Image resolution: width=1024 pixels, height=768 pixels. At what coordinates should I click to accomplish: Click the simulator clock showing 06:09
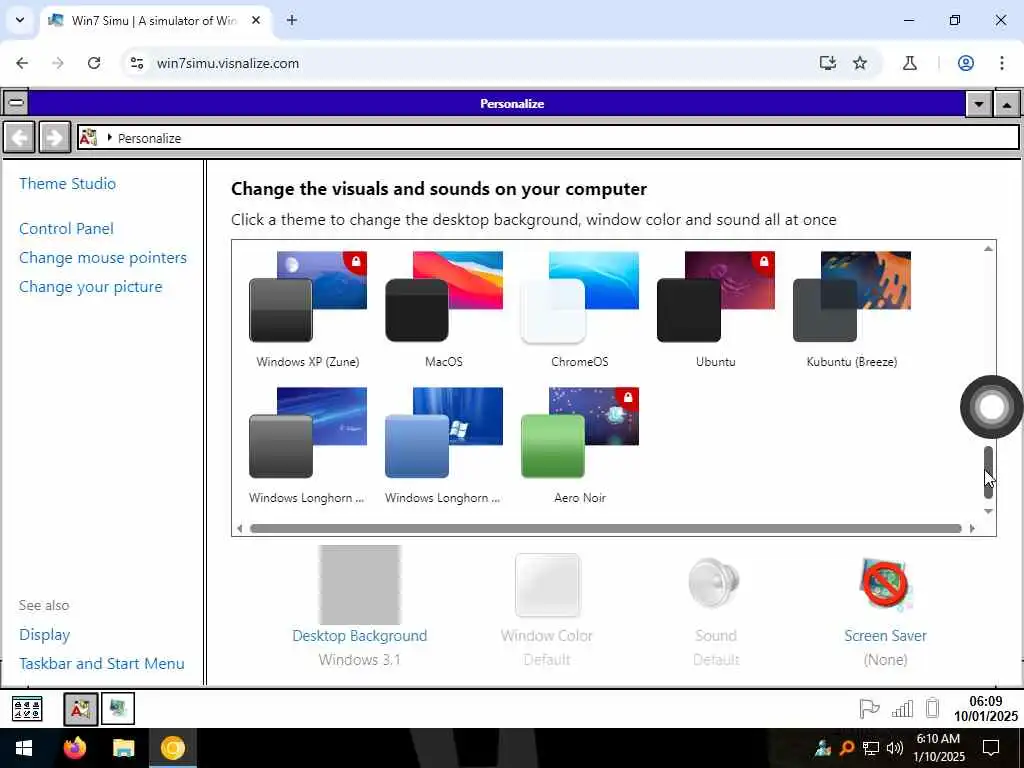985,709
